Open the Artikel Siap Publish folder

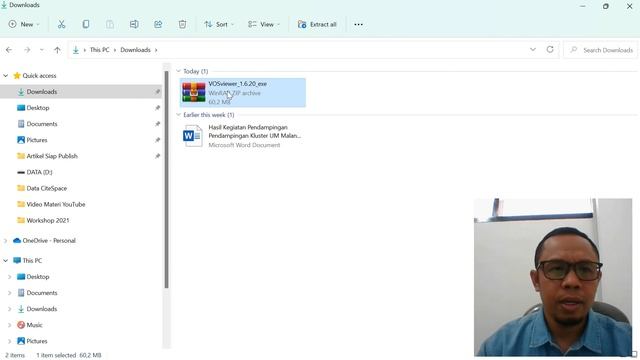(x=52, y=156)
